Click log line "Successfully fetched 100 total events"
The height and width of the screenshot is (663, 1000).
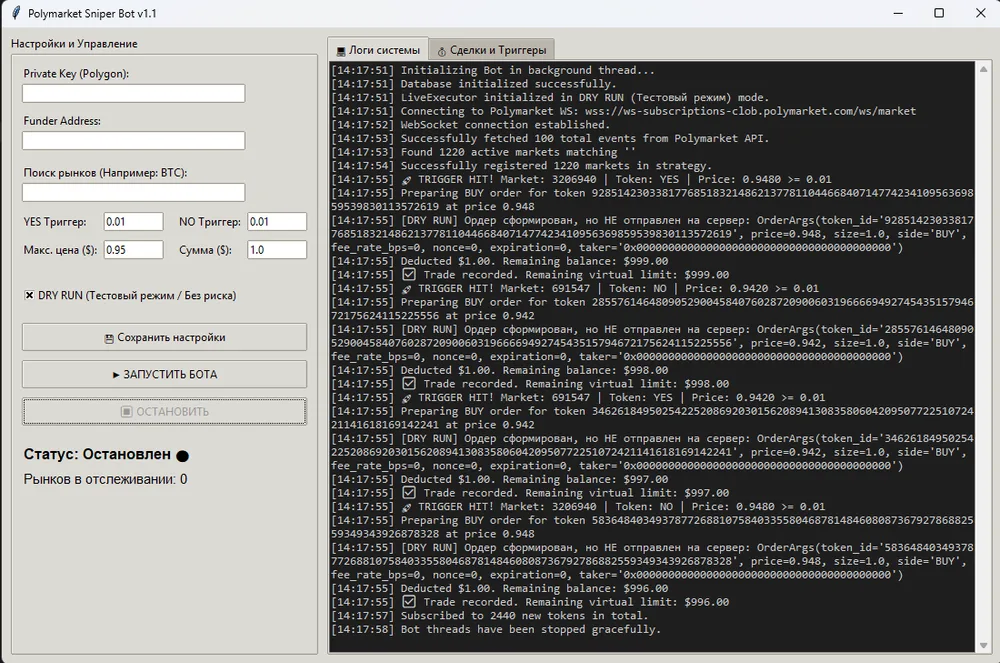tap(550, 138)
